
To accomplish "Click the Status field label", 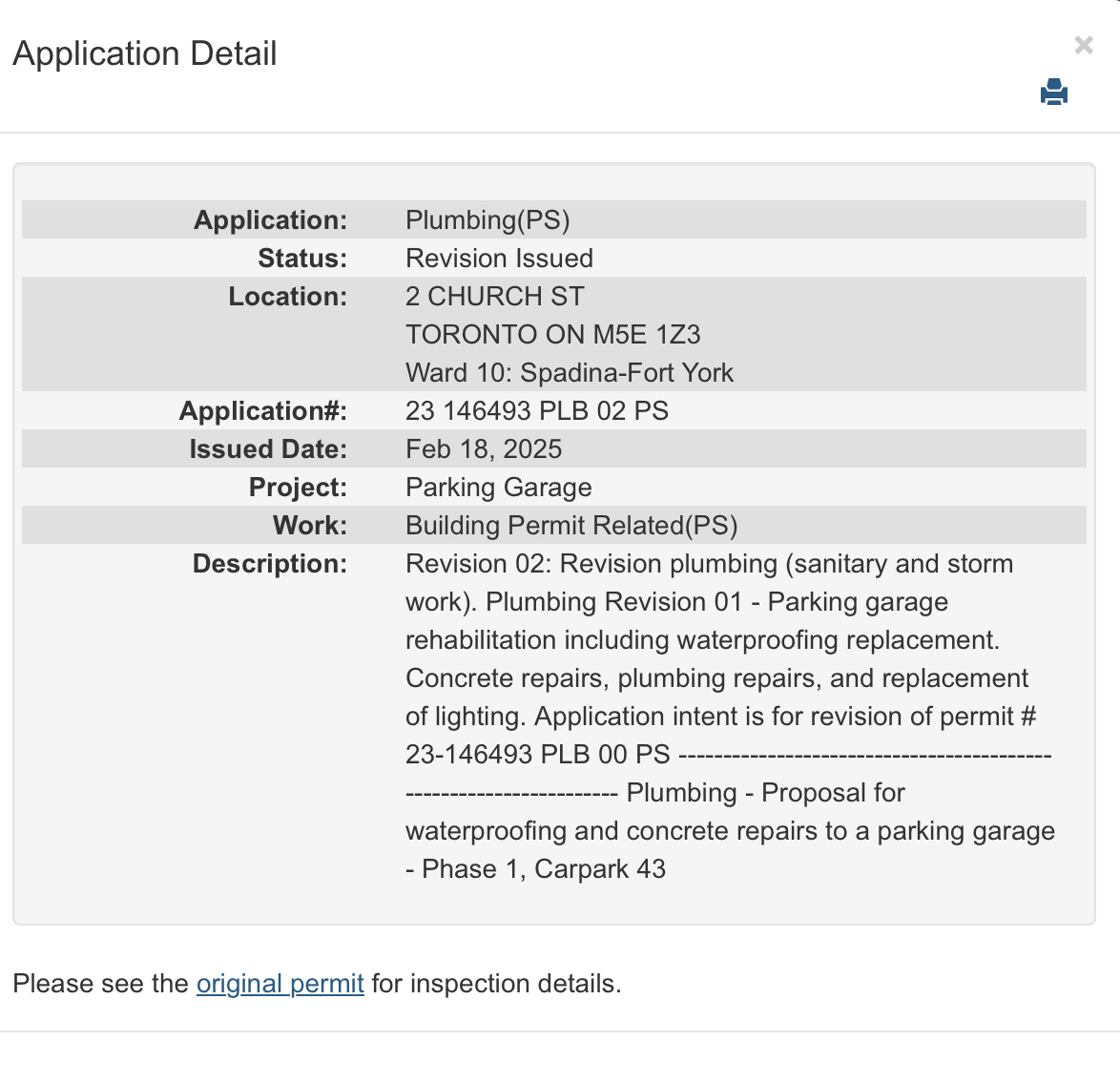I will click(302, 259).
